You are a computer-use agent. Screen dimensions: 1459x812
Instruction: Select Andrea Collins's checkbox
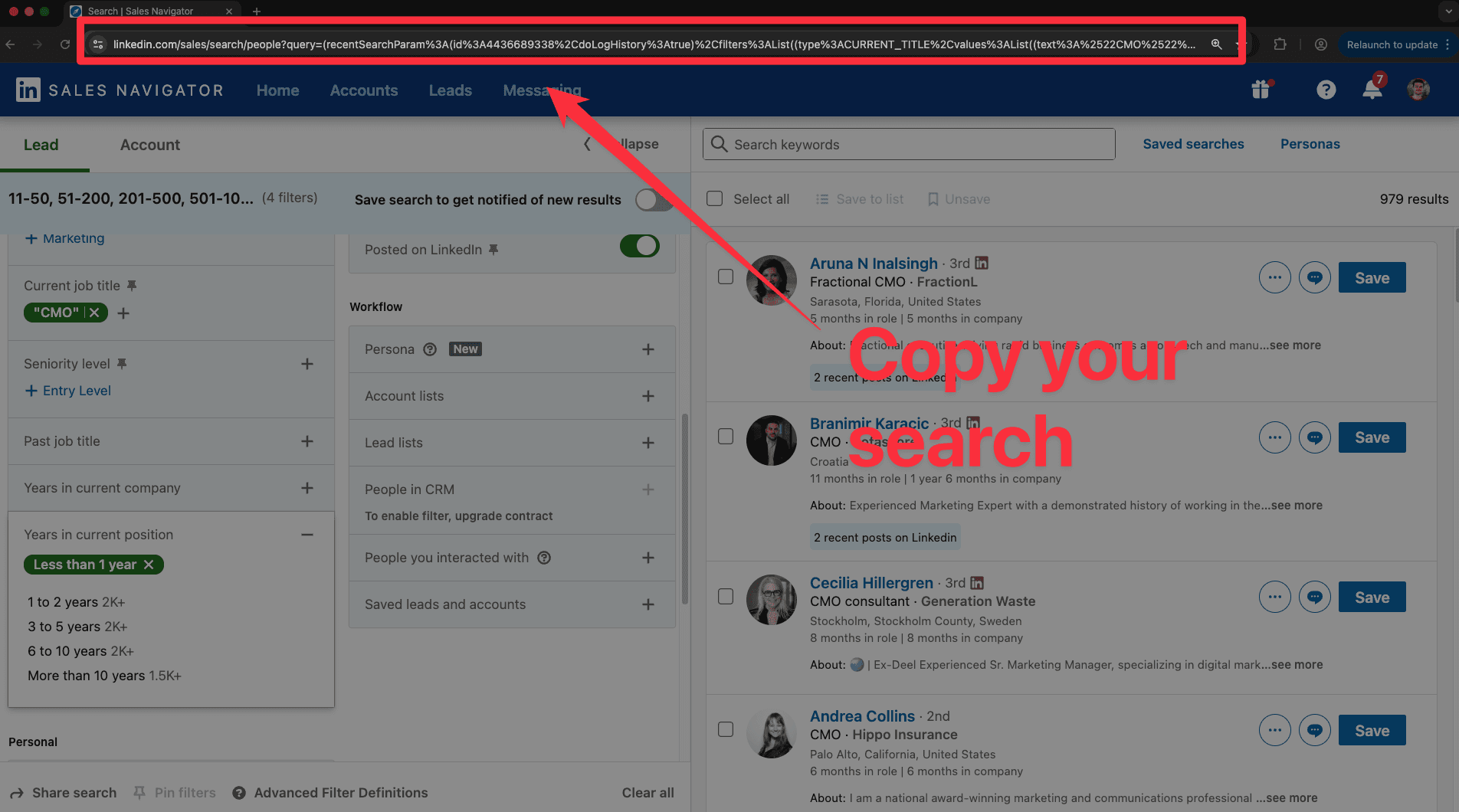click(x=726, y=729)
